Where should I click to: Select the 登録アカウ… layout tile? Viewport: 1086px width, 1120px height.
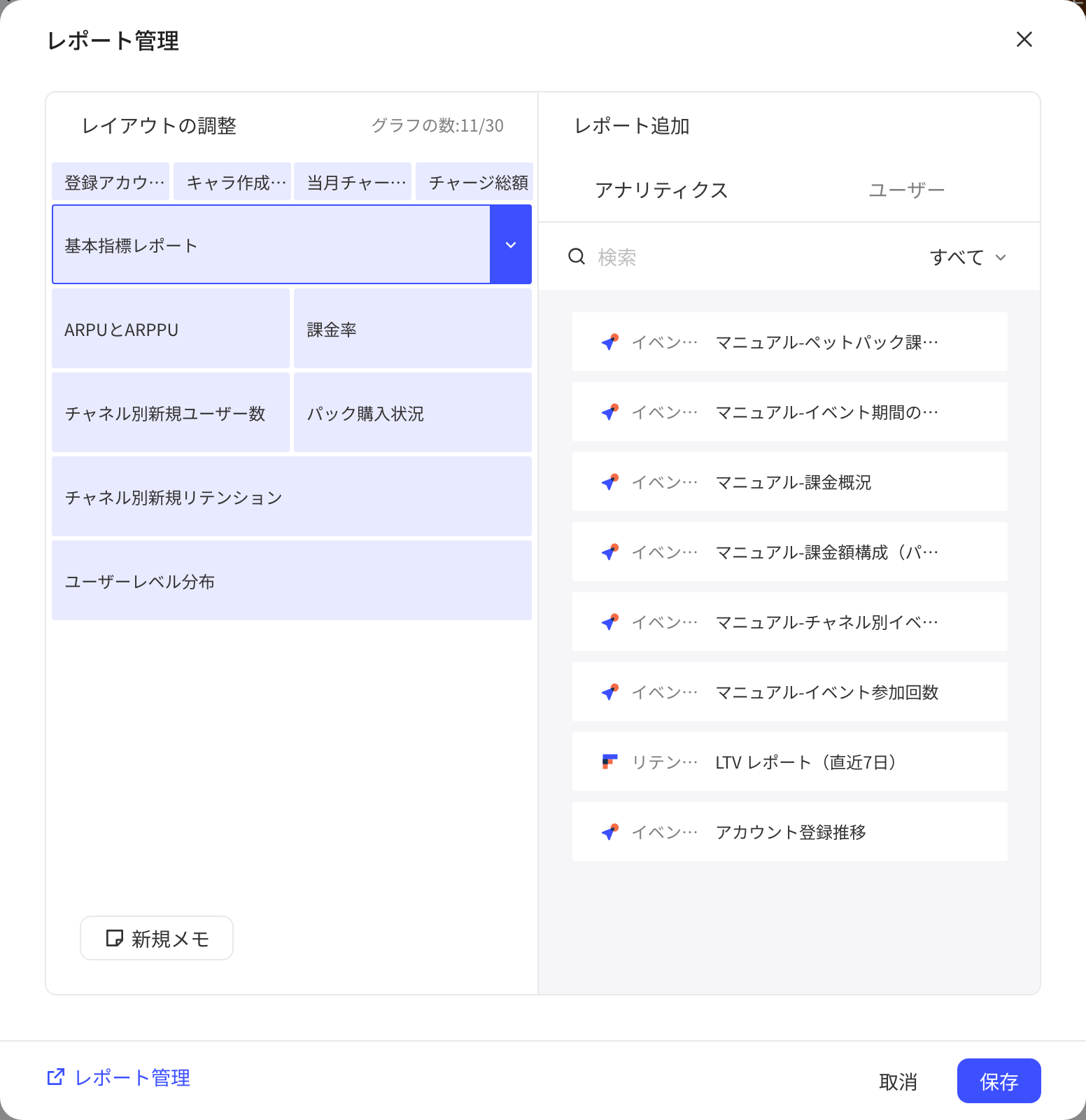pyautogui.click(x=111, y=182)
